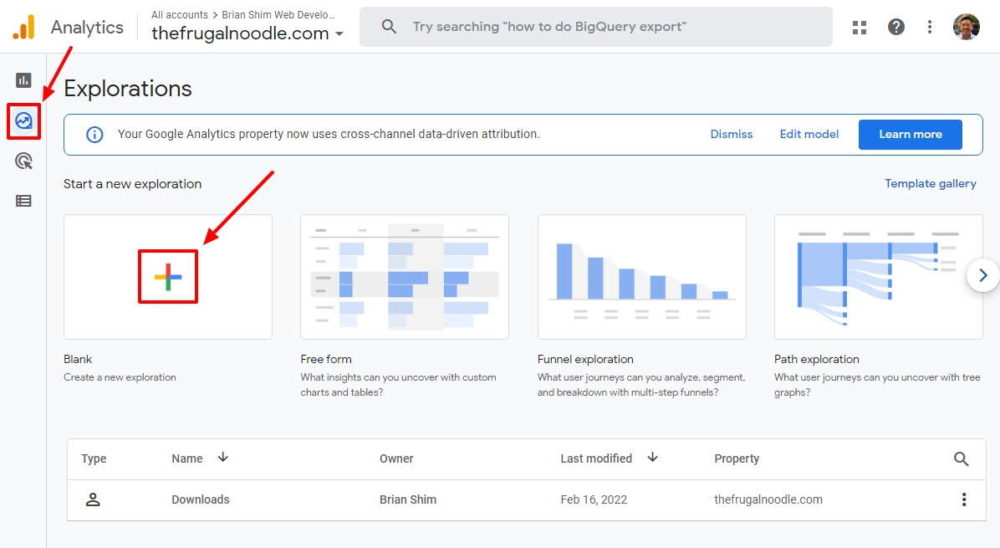Open the Template gallery link
The image size is (1000, 548).
[x=930, y=184]
